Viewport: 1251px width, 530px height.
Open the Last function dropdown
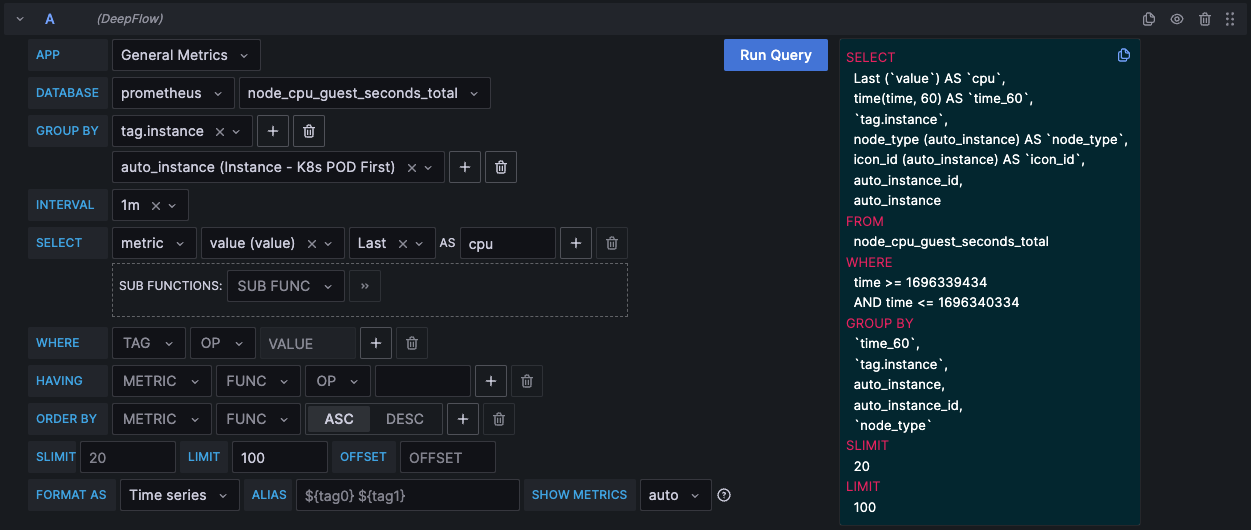coord(421,243)
